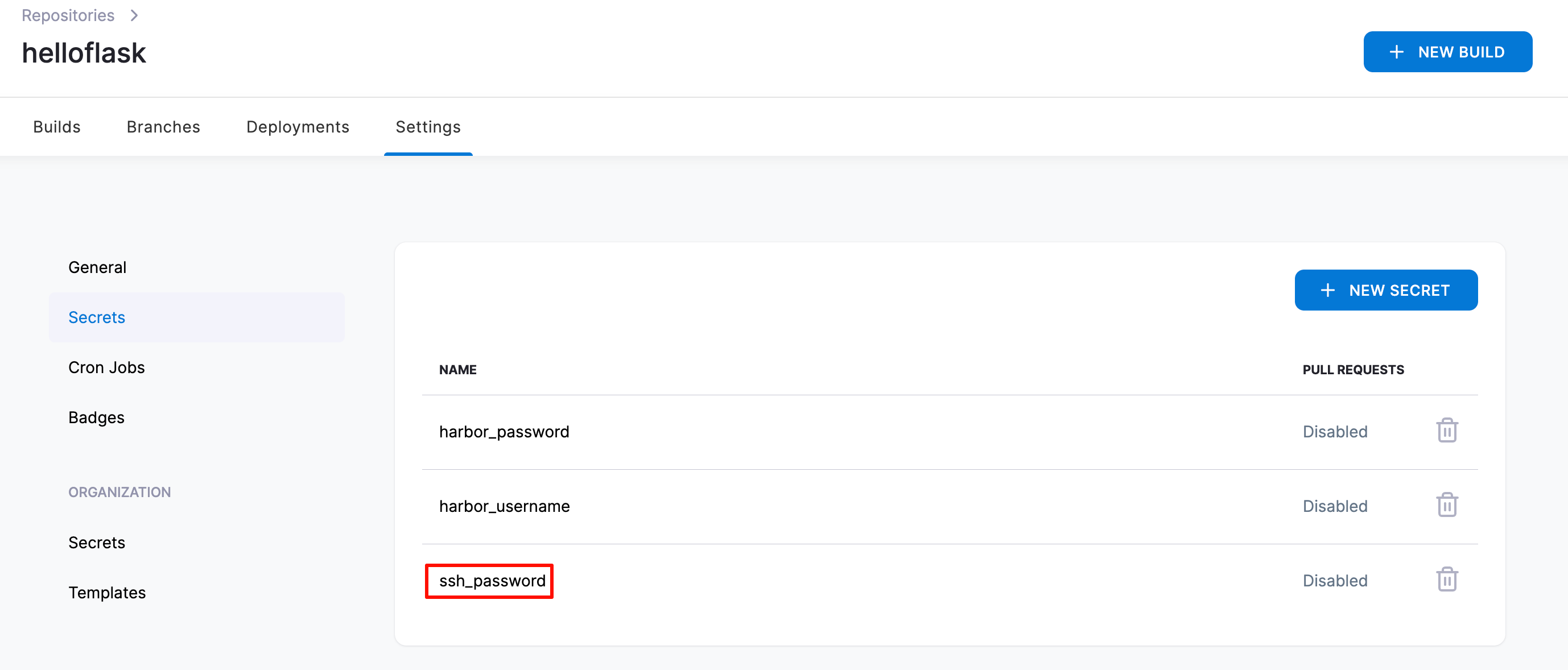Click the breadcrumb chevron after Repositories
Screen dimensions: 1568x670
coord(134,15)
